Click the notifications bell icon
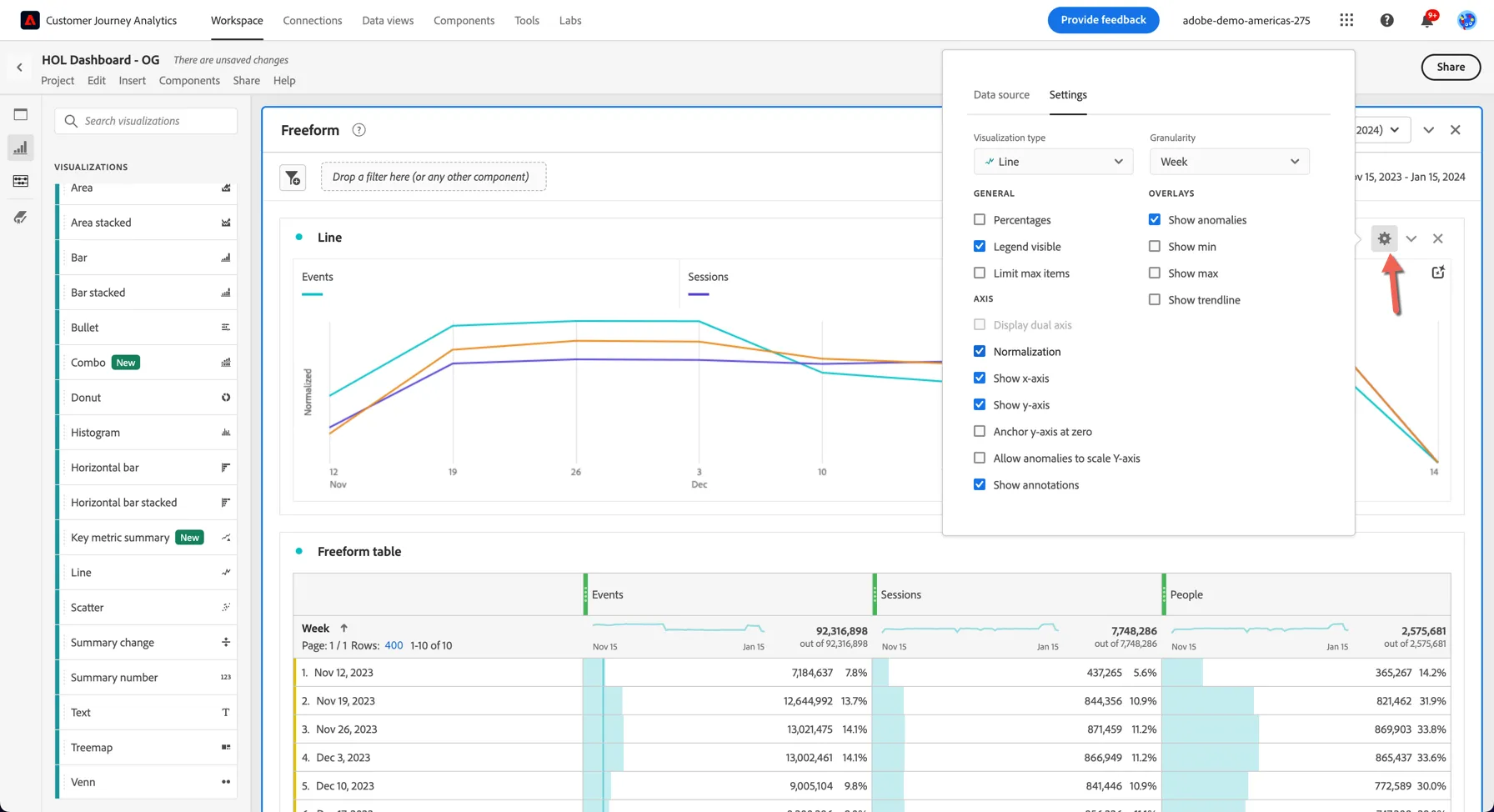The width and height of the screenshot is (1494, 812). pos(1426,20)
